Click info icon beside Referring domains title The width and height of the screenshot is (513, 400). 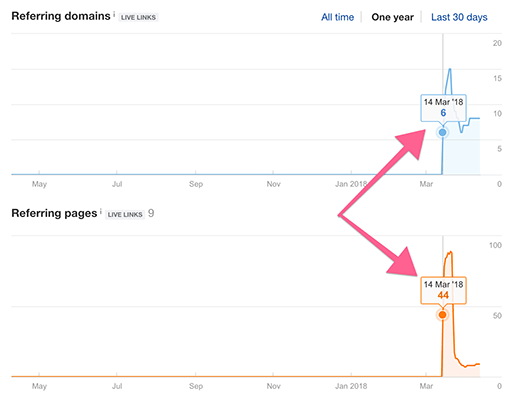pyautogui.click(x=114, y=14)
